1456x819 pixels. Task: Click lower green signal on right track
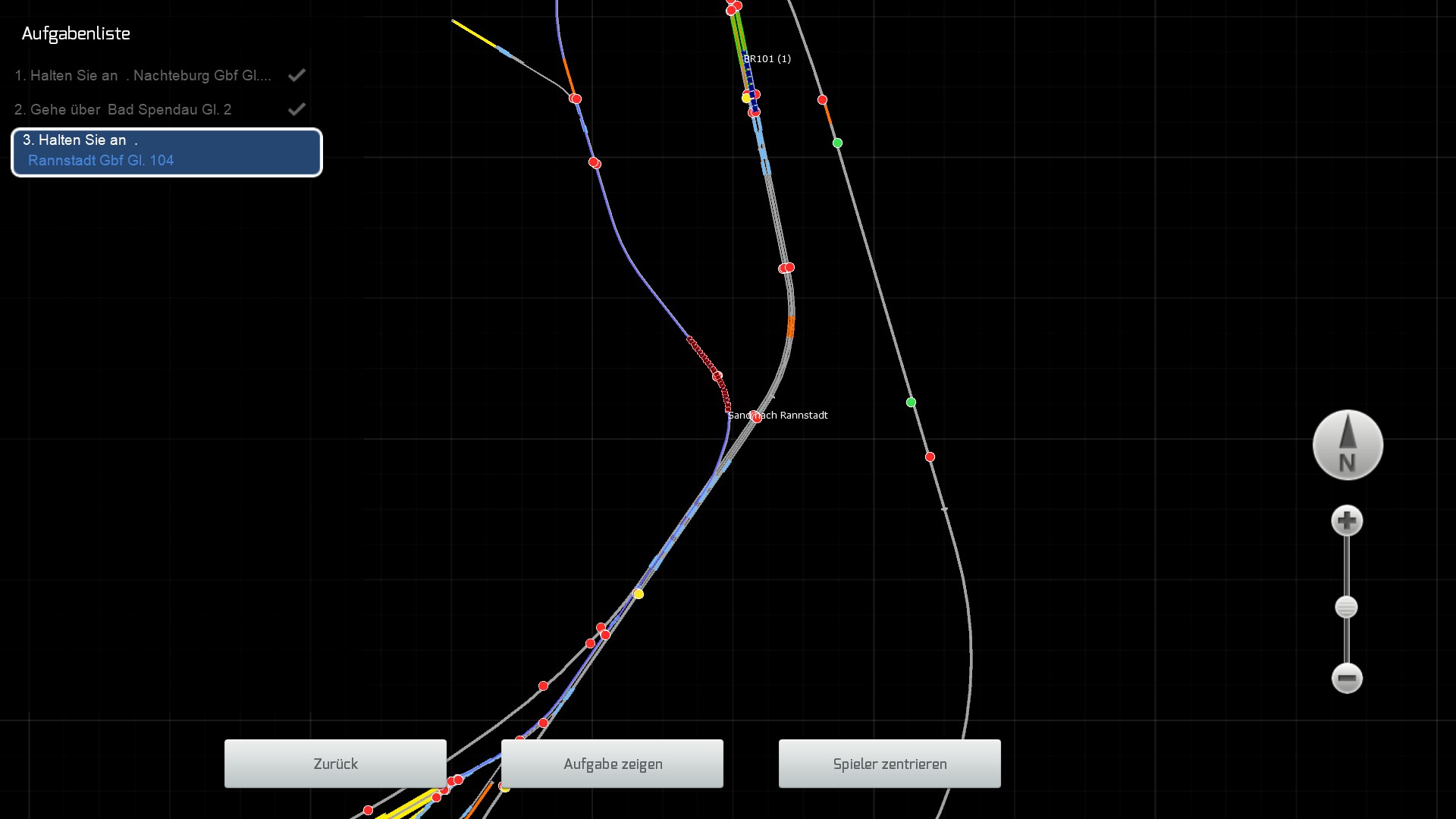click(911, 402)
